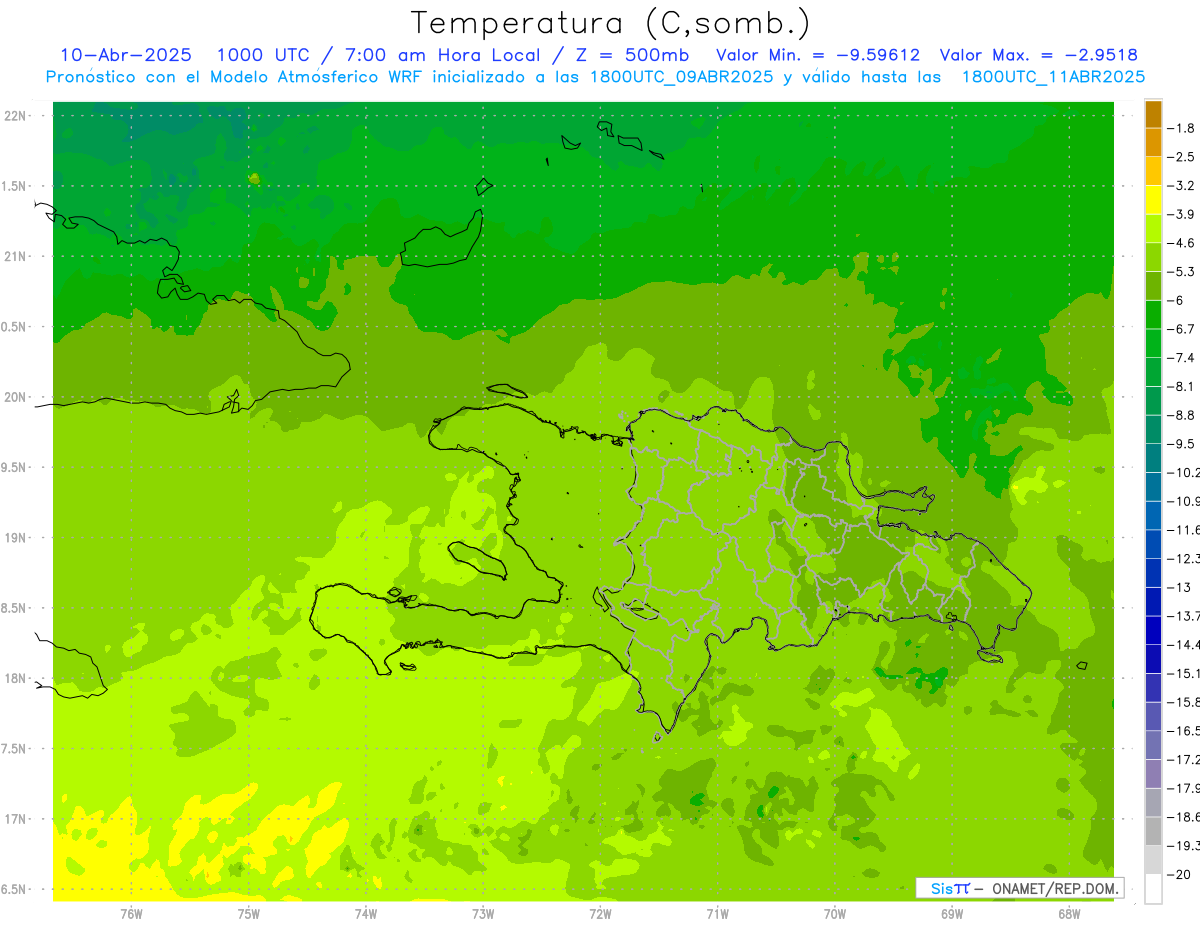Click the white swatch below -20
This screenshot has width=1200, height=927.
[1153, 888]
